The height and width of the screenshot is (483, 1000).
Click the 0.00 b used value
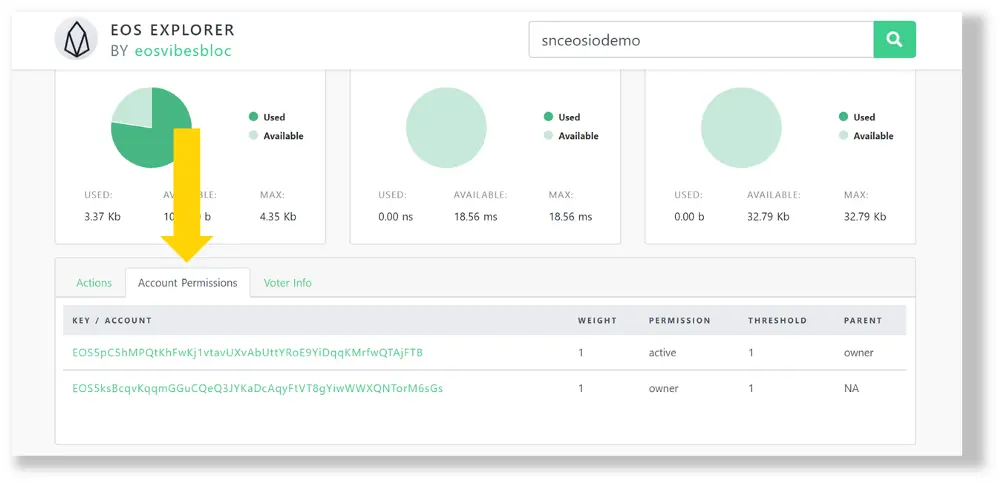(x=689, y=216)
